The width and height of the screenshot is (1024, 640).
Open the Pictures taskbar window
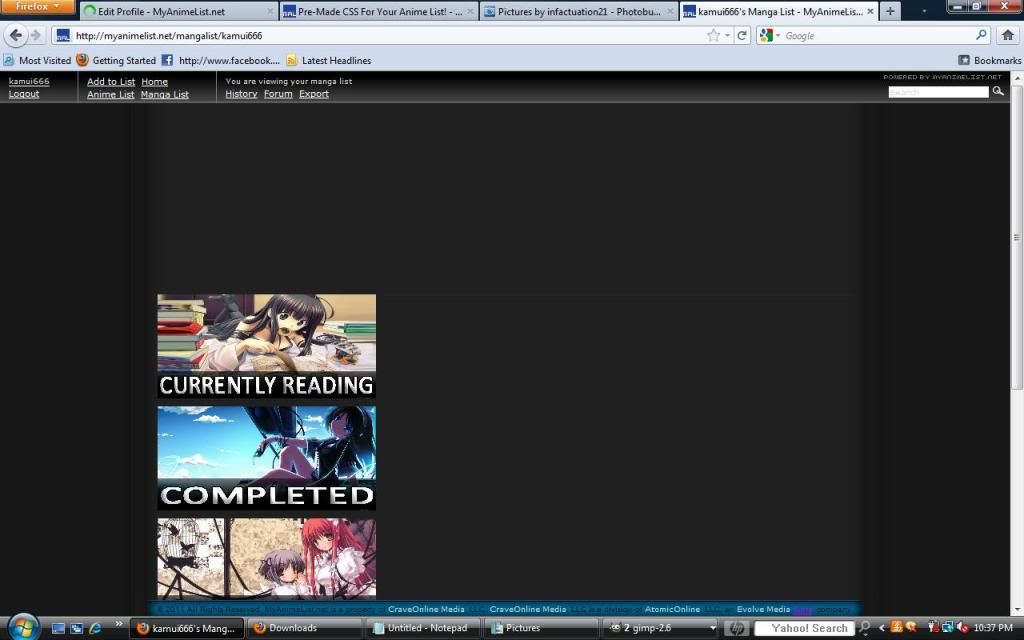coord(541,628)
